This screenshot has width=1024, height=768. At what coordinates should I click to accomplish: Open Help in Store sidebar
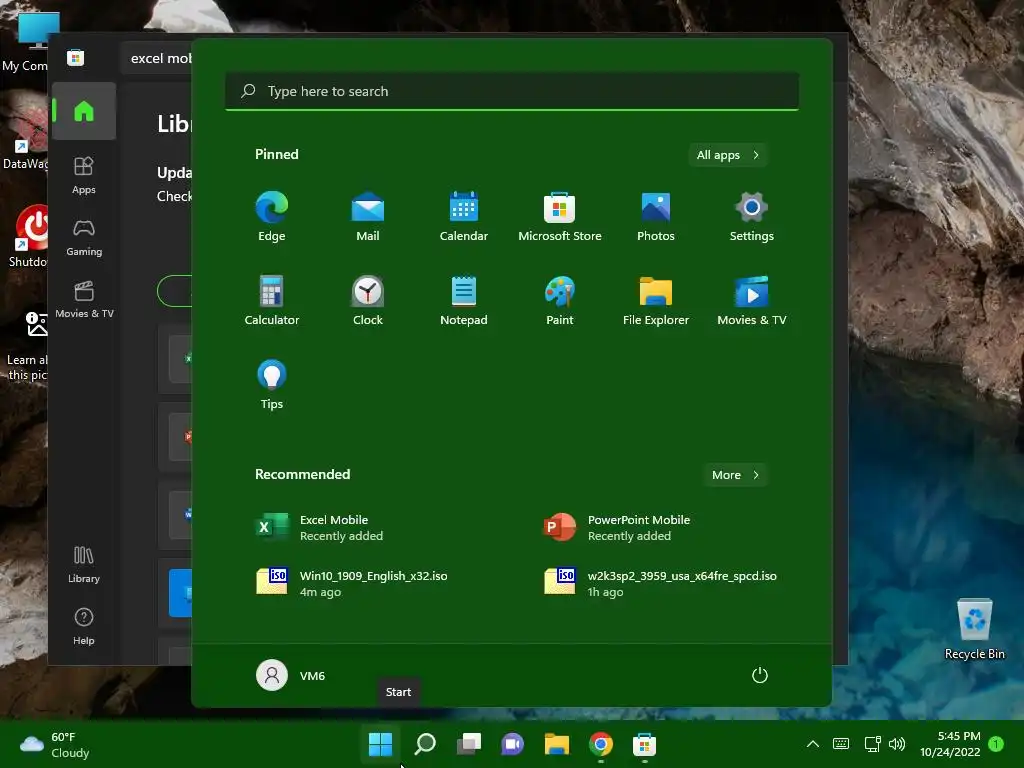(84, 626)
